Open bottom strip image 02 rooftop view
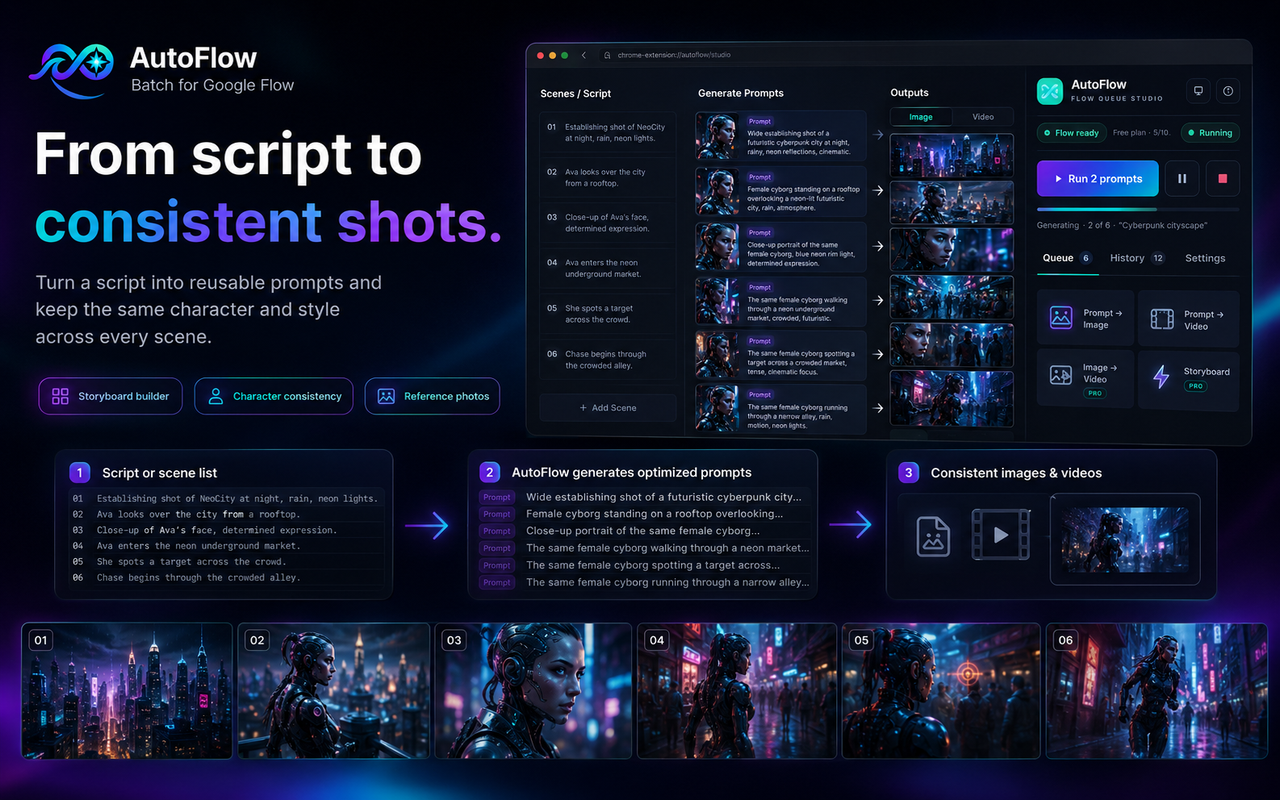1280x800 pixels. (334, 691)
